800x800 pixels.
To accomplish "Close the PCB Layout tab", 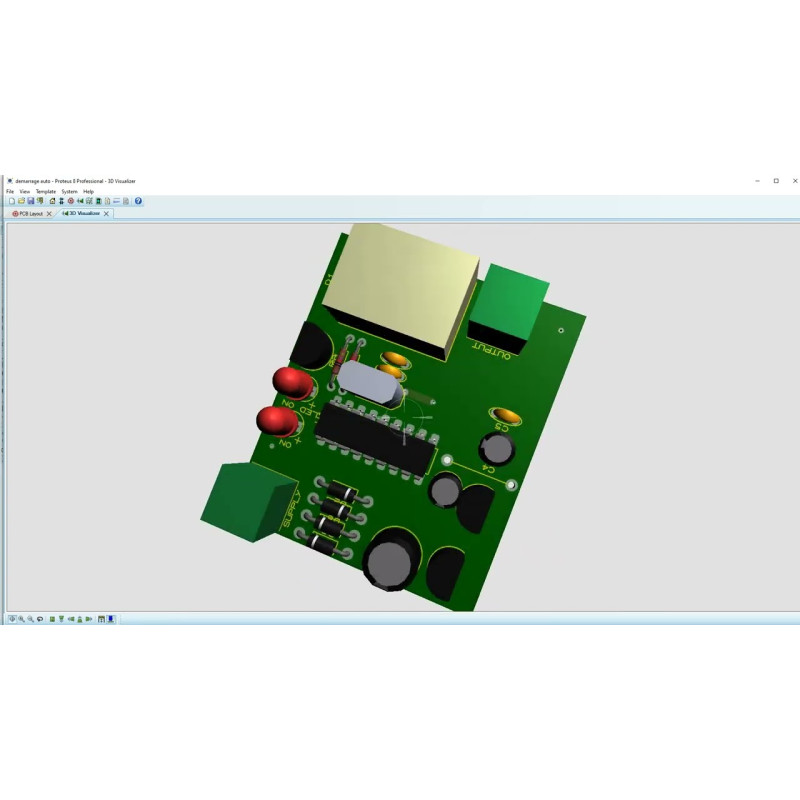I will (49, 213).
